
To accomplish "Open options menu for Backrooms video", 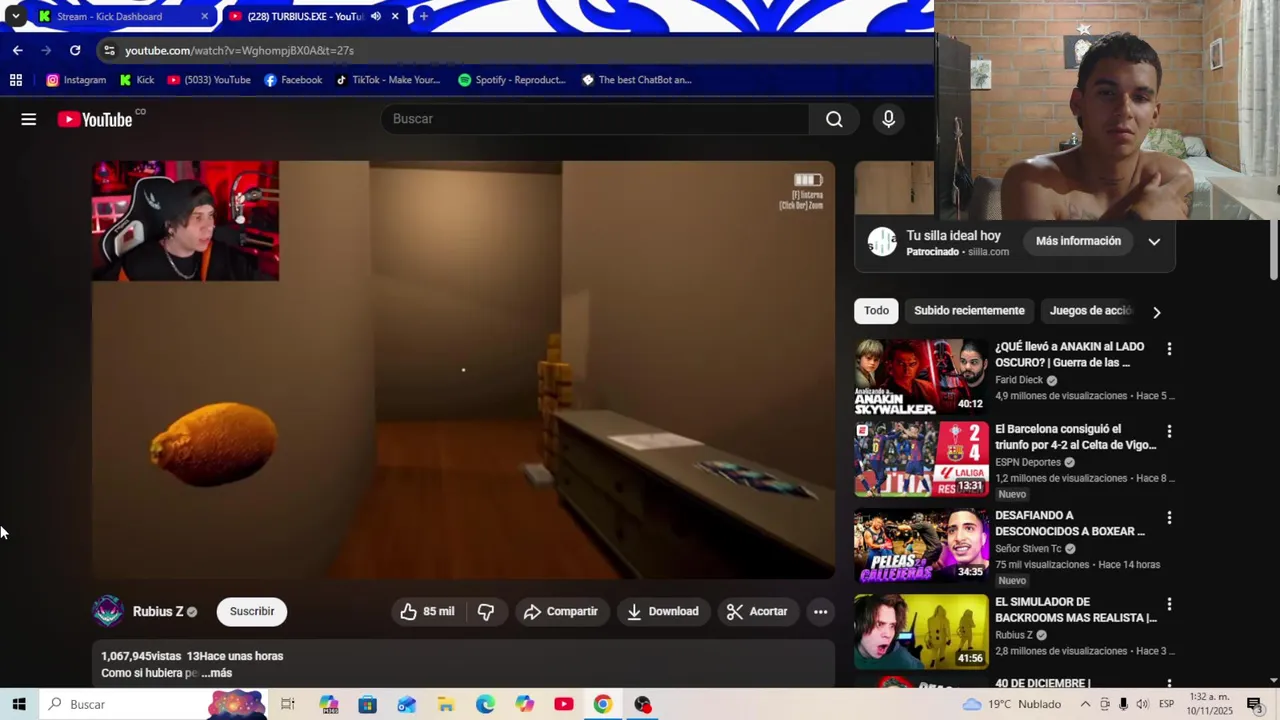I will [1169, 604].
